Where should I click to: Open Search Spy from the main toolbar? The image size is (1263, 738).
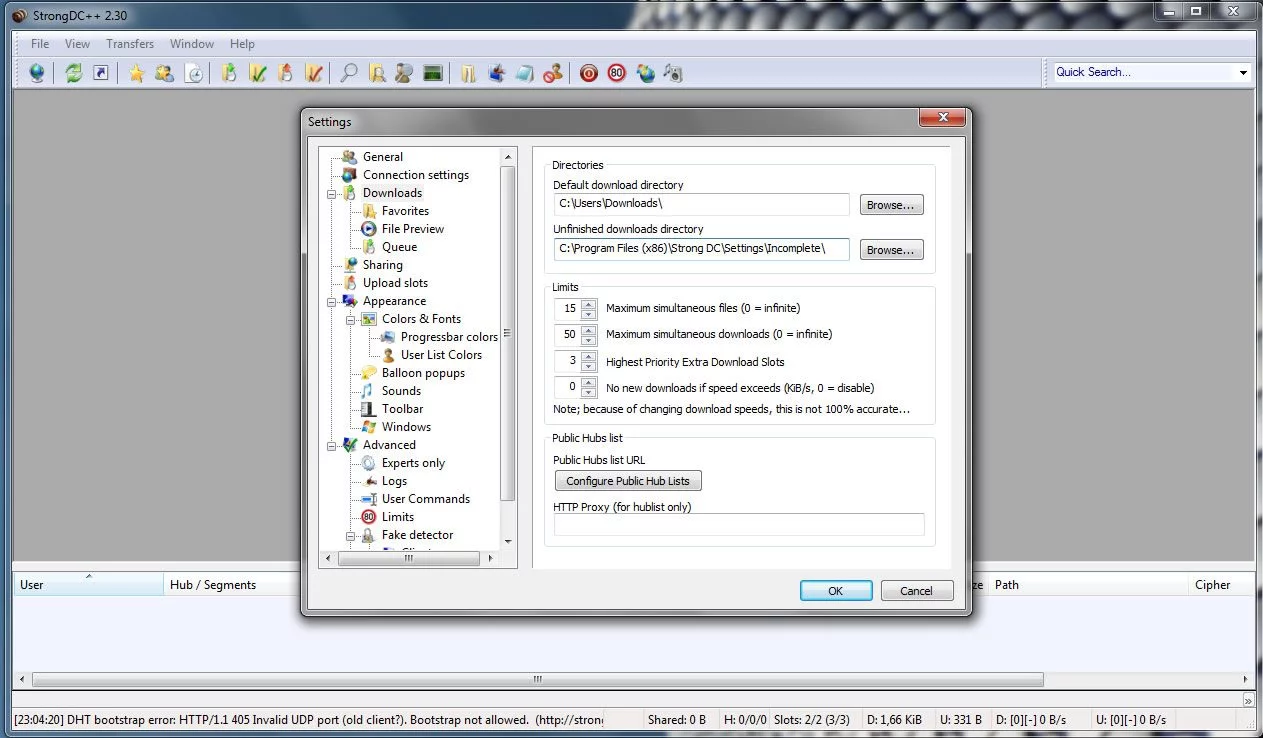coord(404,73)
